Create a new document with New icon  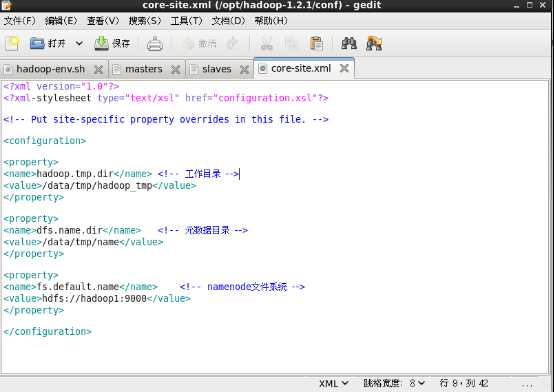tap(12, 44)
